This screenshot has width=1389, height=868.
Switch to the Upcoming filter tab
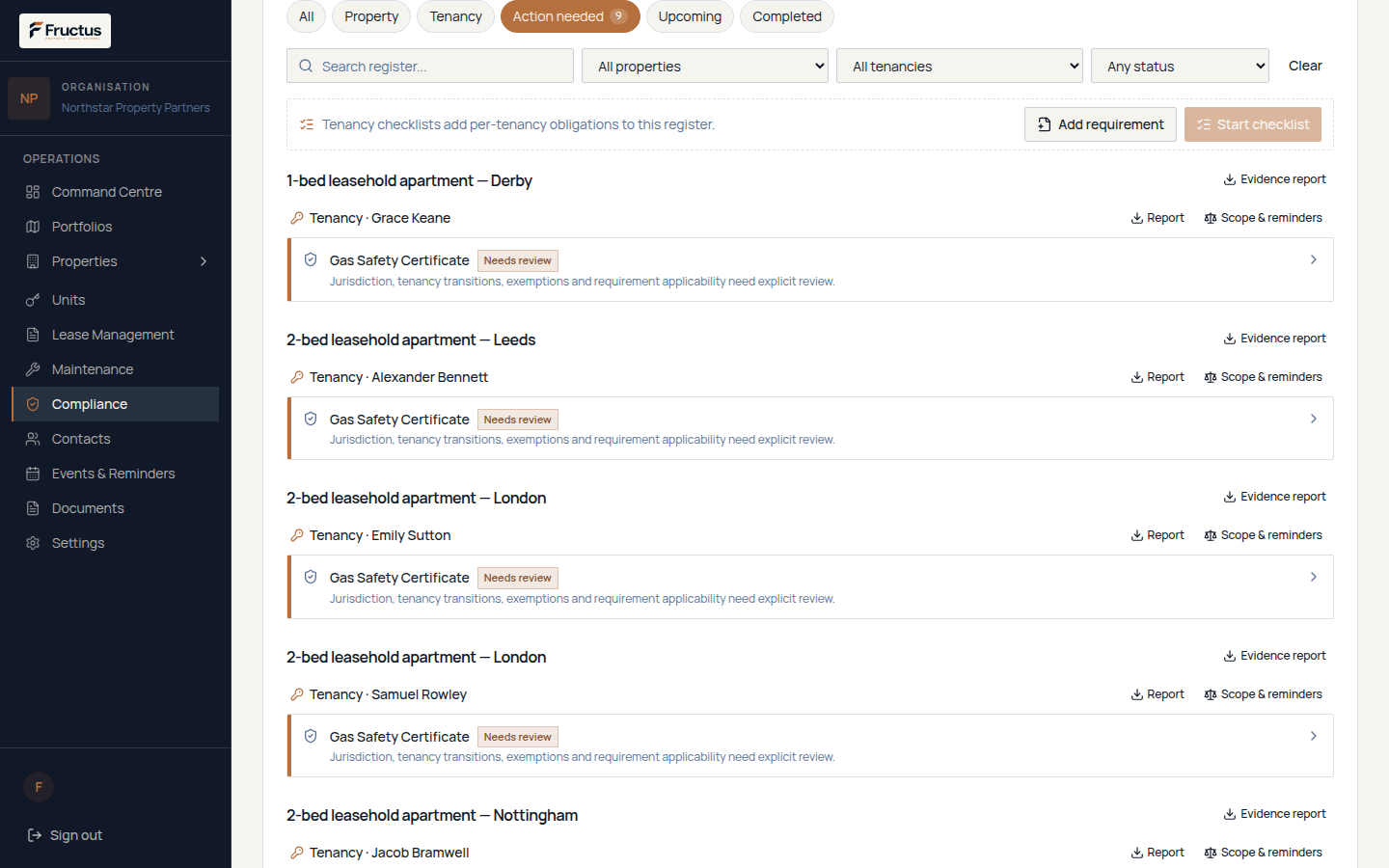point(690,16)
